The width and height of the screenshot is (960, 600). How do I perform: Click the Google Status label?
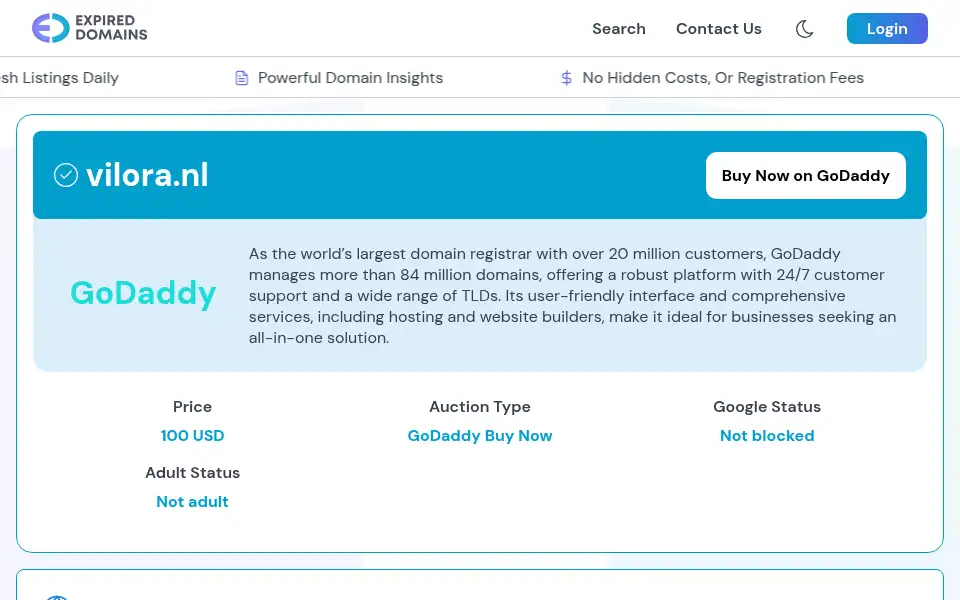(x=767, y=407)
